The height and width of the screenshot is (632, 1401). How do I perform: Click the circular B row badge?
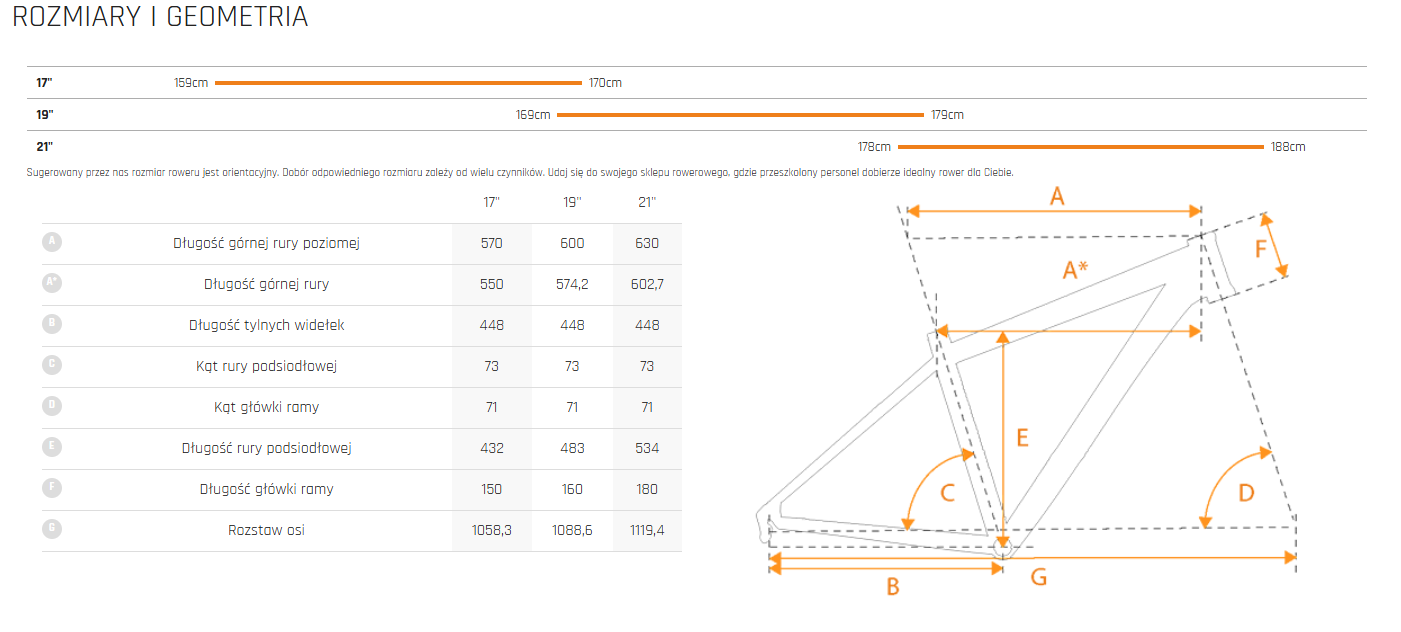pos(53,324)
